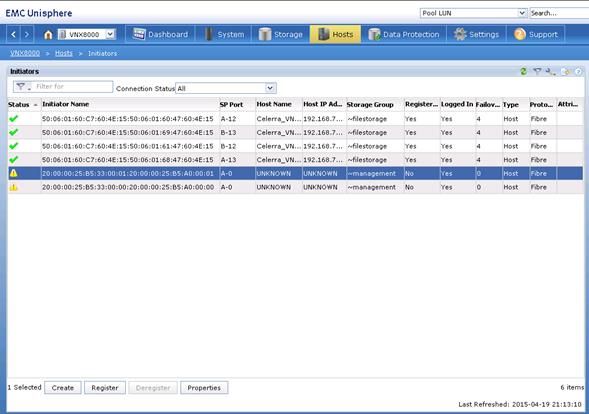Click the storage system icon beside VNX8000
589x414 pixels.
pos(63,35)
